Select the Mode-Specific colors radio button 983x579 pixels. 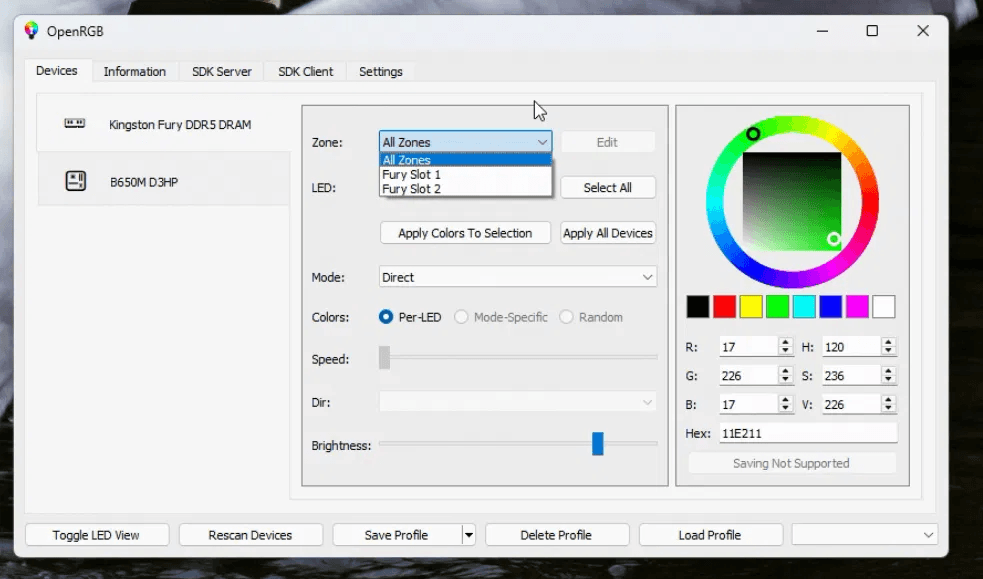(461, 317)
